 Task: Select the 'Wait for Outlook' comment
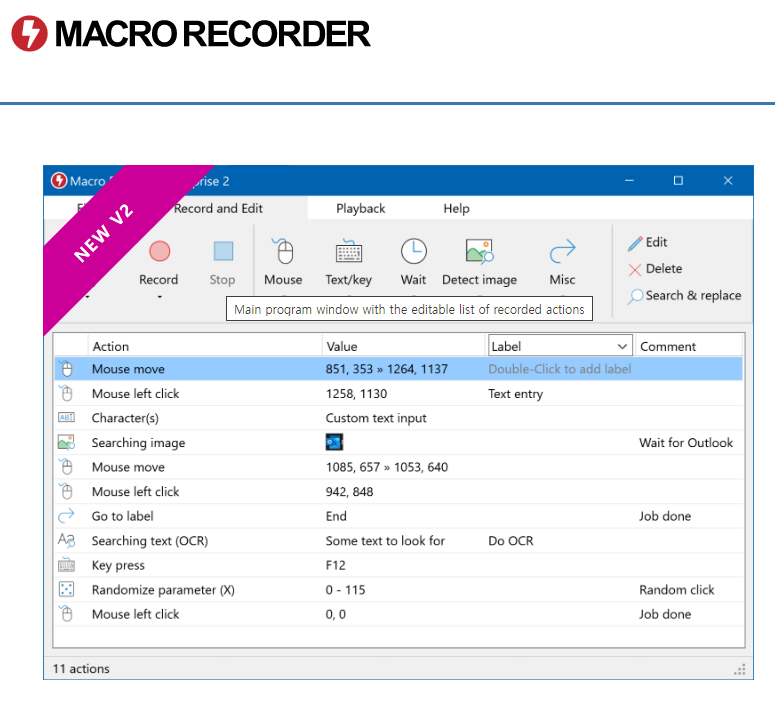[x=686, y=442]
